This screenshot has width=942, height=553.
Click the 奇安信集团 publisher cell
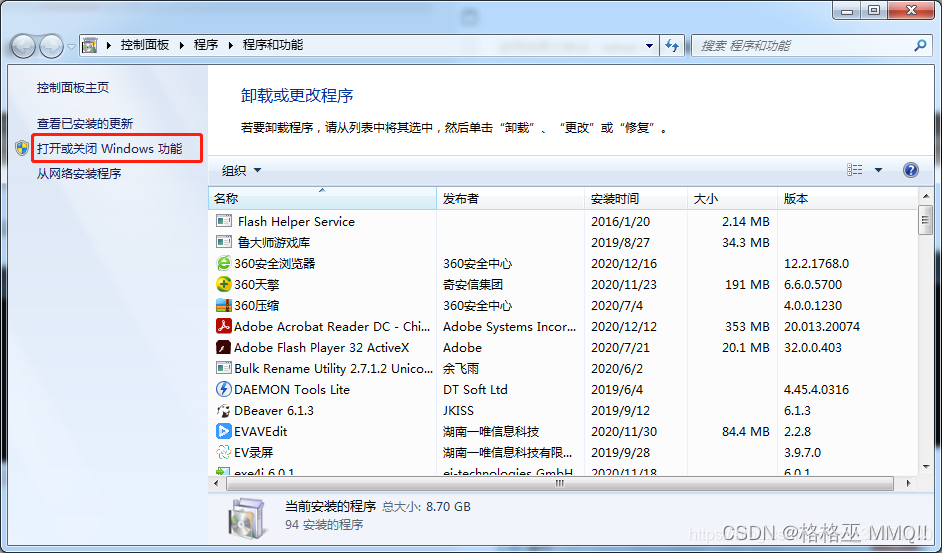pos(473,284)
